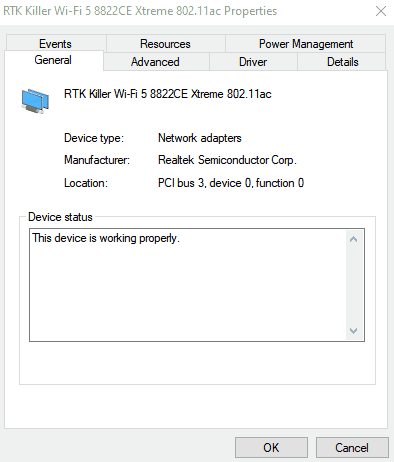Click 'Realtek Semiconductor Corp.' manufacturer value

(x=227, y=160)
